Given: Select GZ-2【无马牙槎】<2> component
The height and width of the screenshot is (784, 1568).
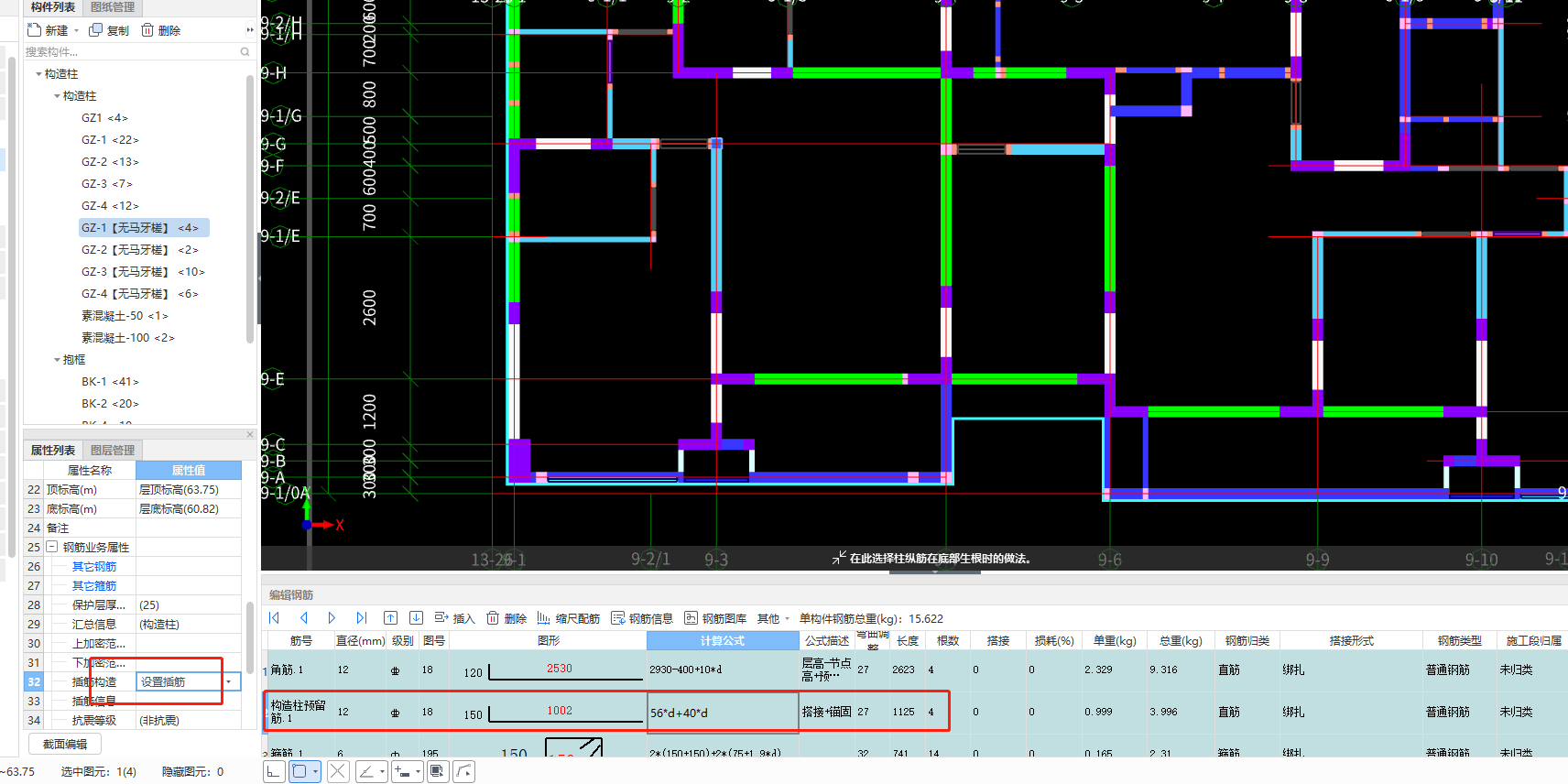Looking at the screenshot, I should coord(140,249).
